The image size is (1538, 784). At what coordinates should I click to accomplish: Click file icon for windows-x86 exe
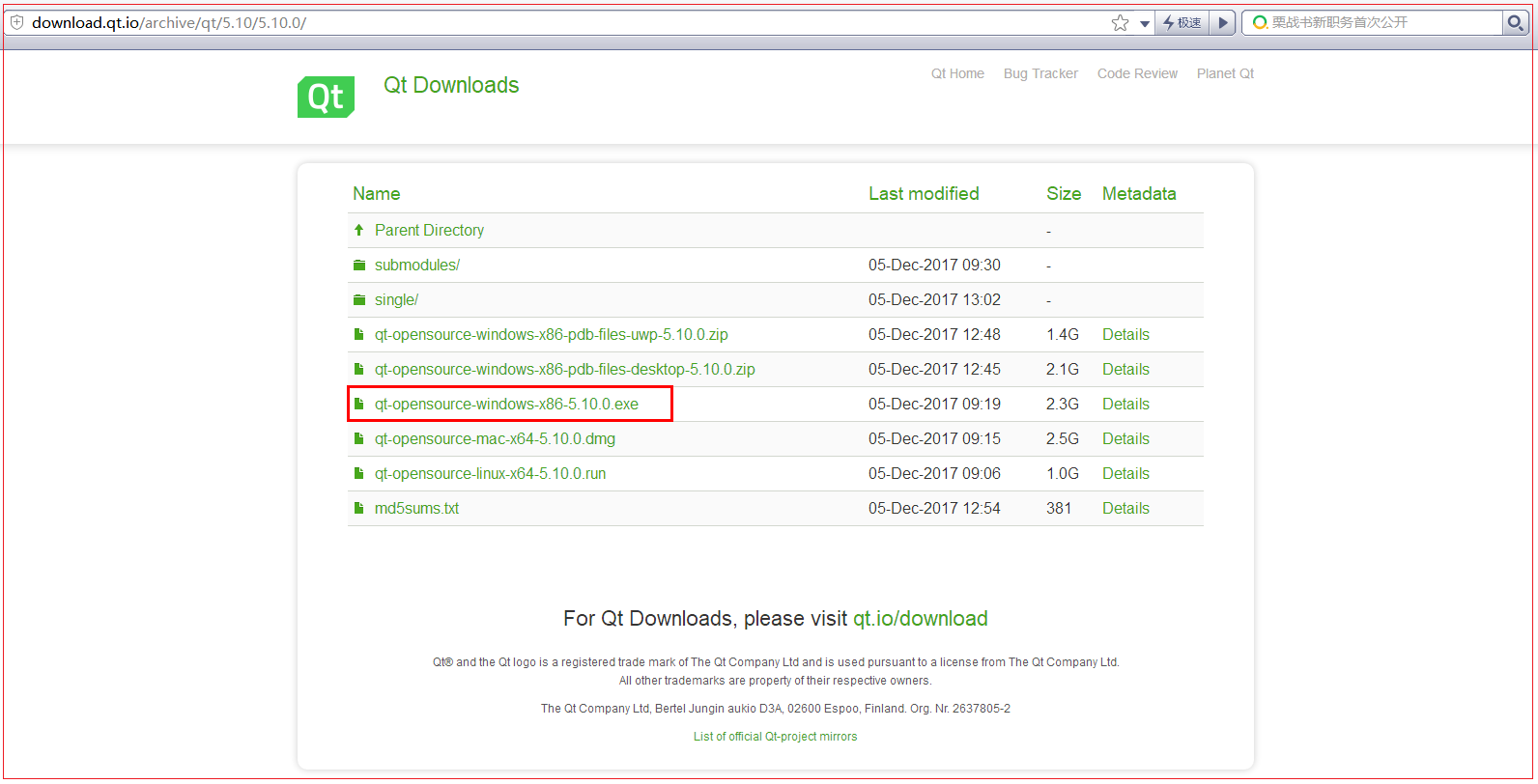[x=358, y=404]
